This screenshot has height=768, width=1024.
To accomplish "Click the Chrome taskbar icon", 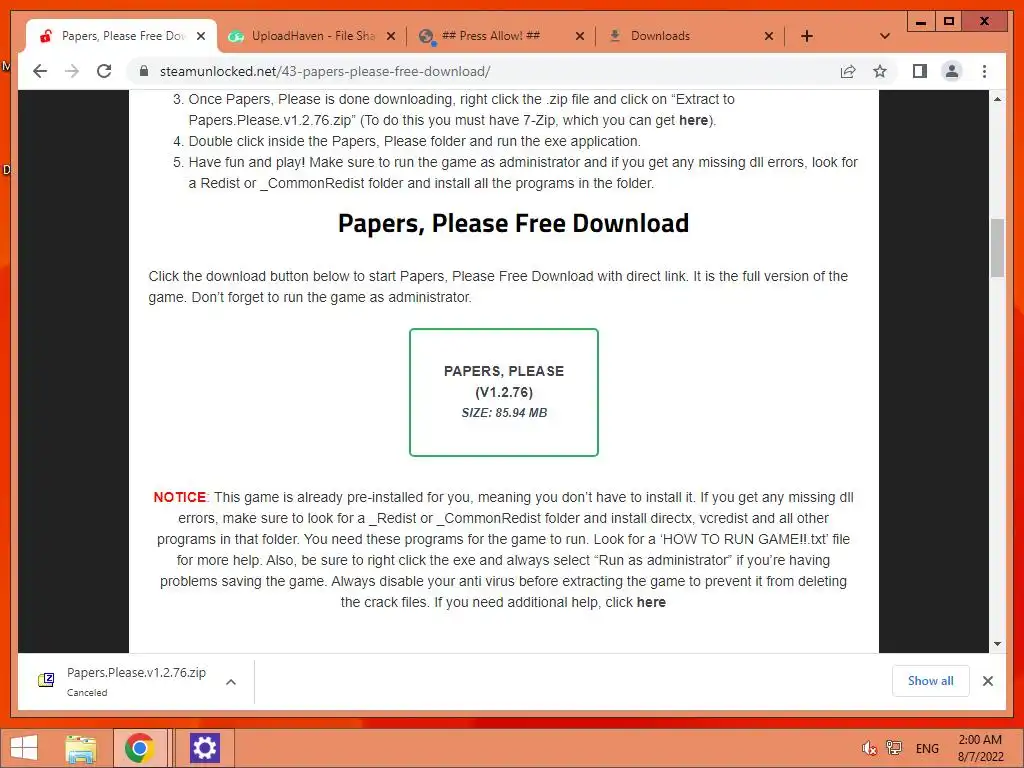I will coord(138,748).
